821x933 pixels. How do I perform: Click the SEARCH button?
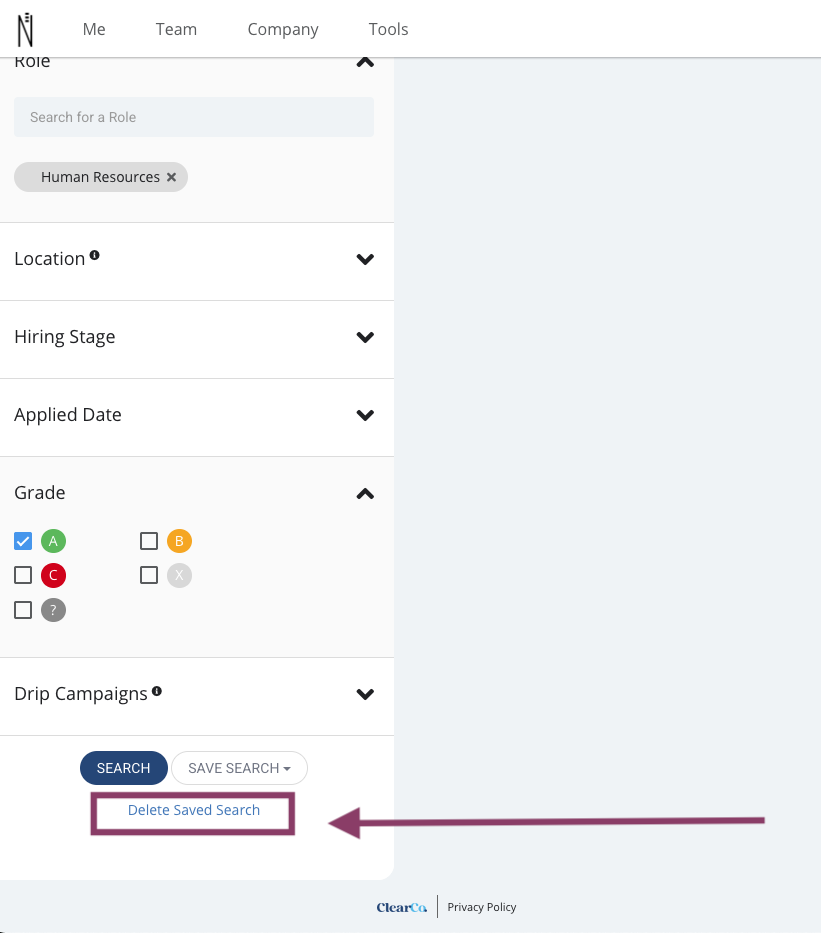(124, 768)
